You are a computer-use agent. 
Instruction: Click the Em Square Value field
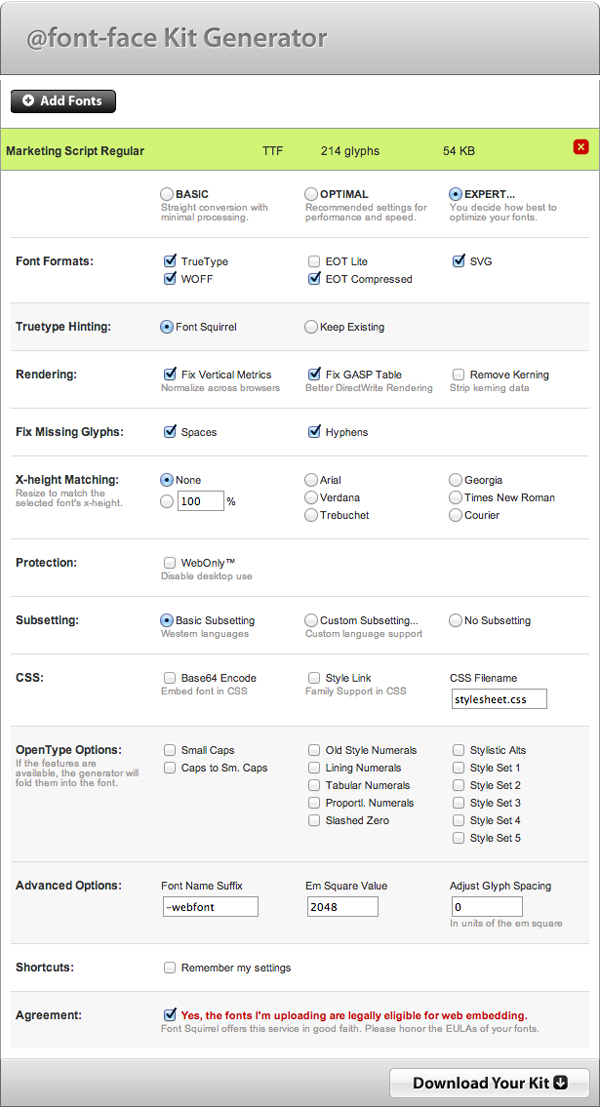(x=342, y=907)
